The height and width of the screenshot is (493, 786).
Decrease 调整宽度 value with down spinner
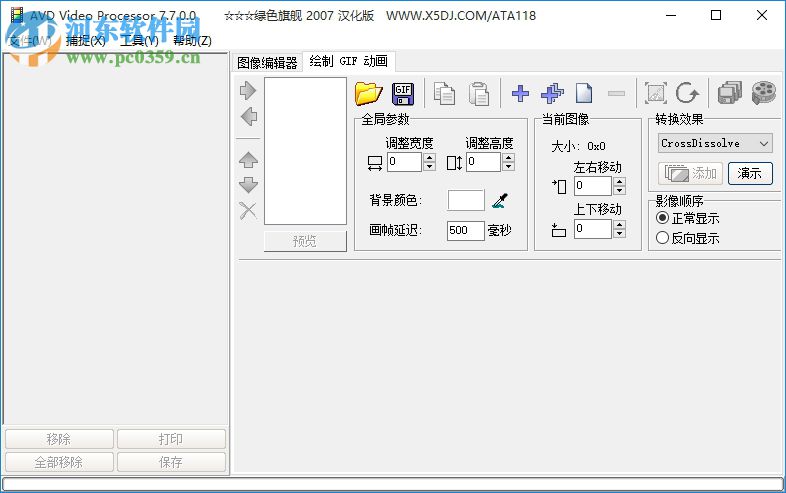(x=430, y=167)
